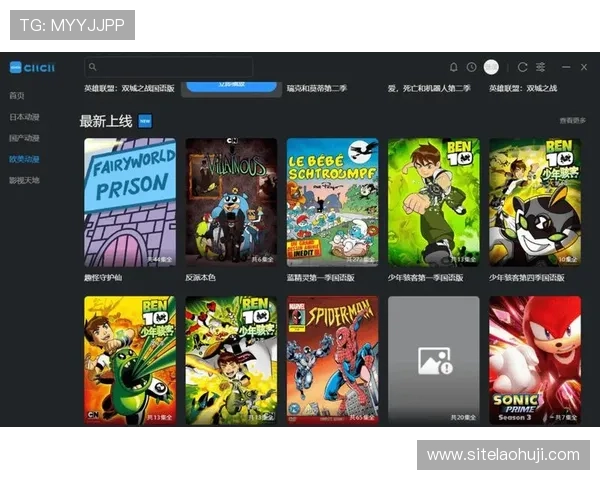Open the settings sliders icon
600x480 pixels.
point(541,67)
